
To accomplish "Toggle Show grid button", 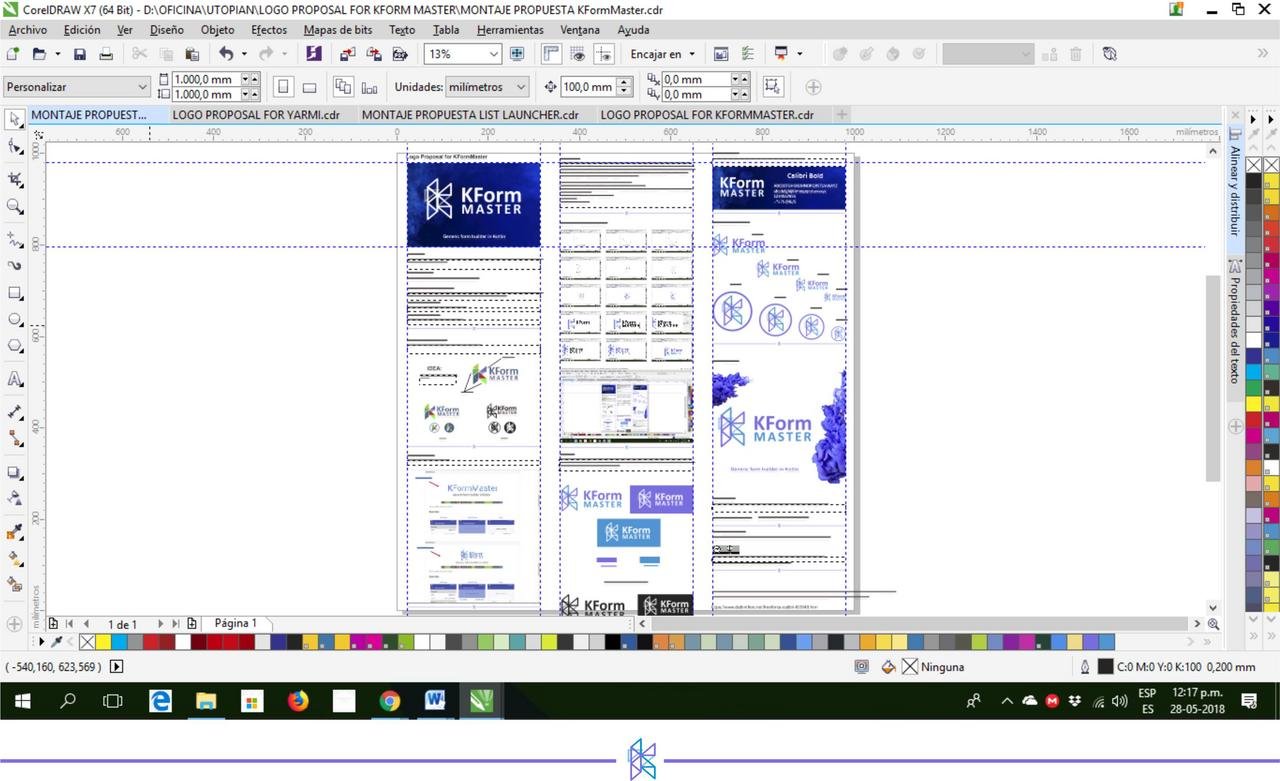I will 578,54.
